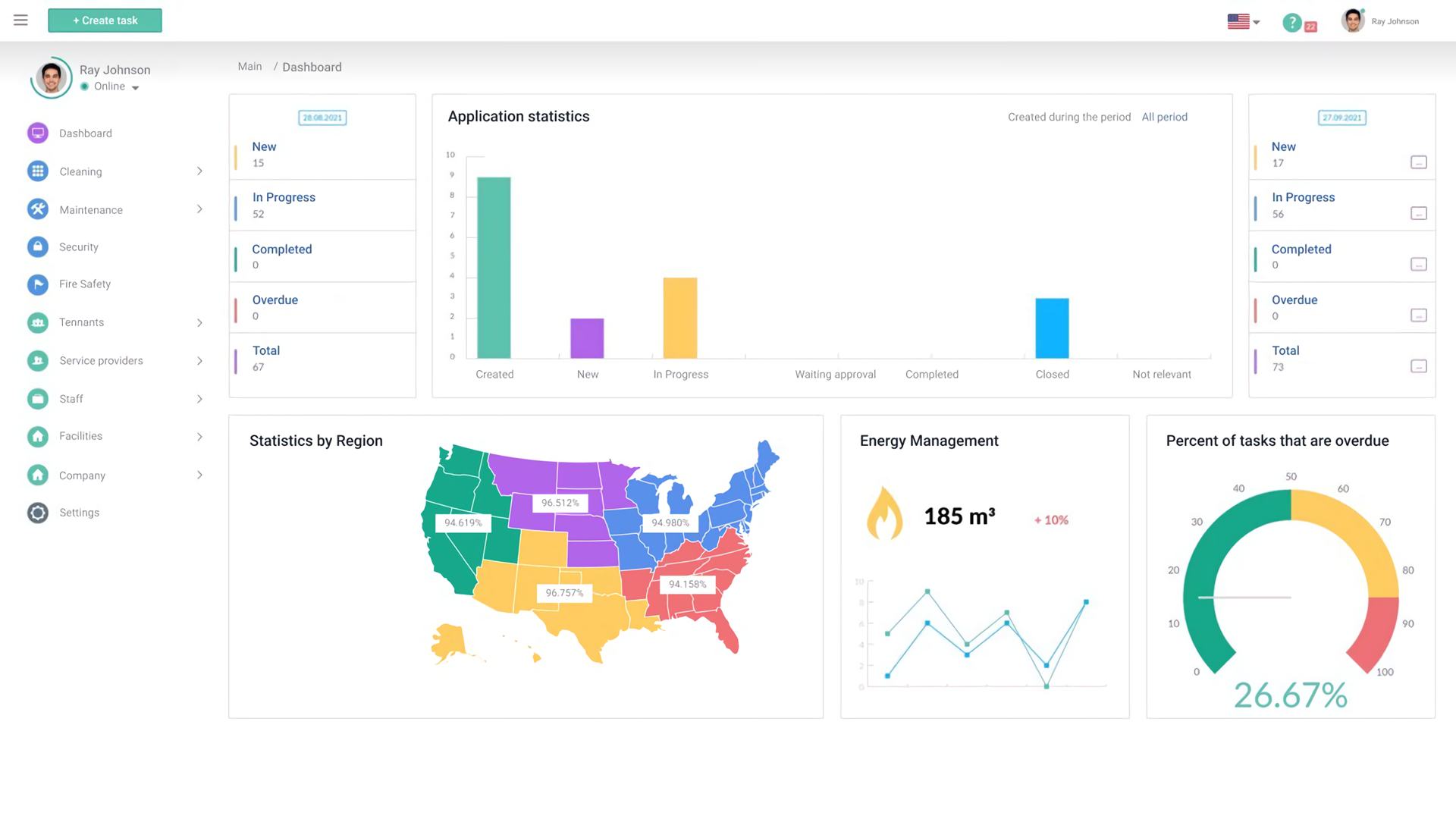Click the Settings gear icon
Viewport: 1456px width, 819px height.
(38, 513)
